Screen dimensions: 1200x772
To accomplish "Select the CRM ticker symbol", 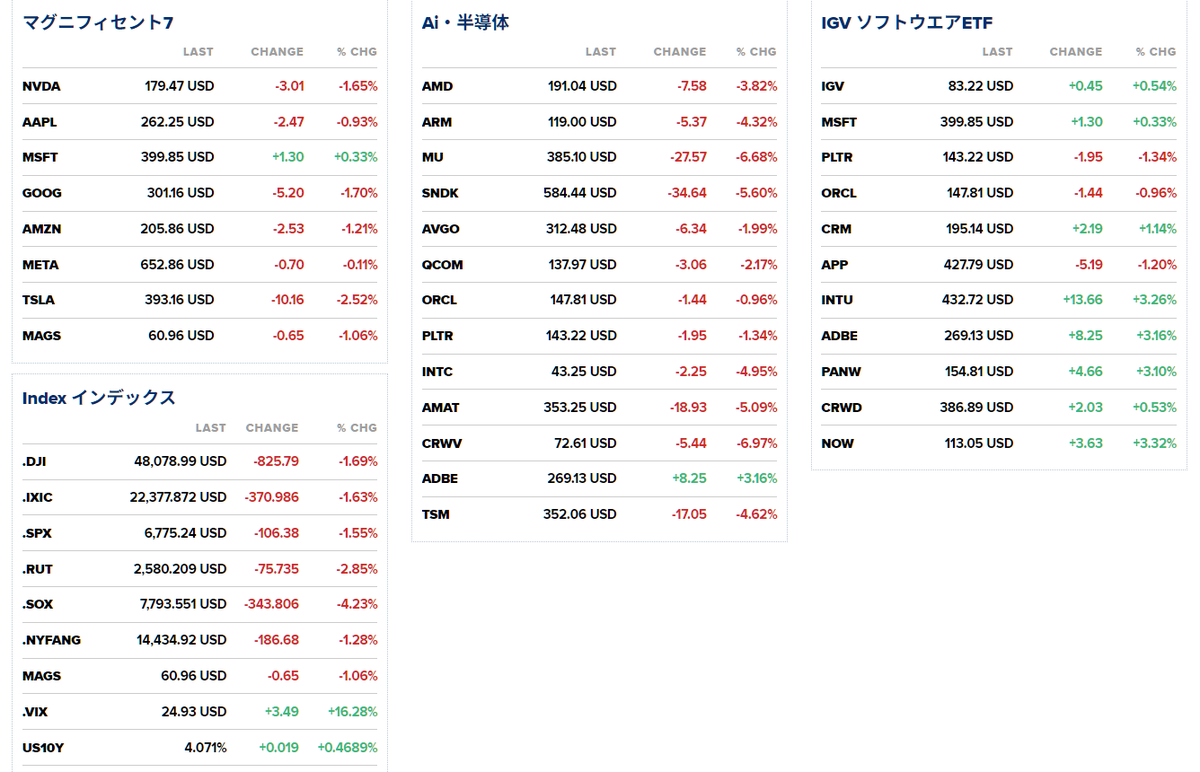I will pyautogui.click(x=836, y=229).
